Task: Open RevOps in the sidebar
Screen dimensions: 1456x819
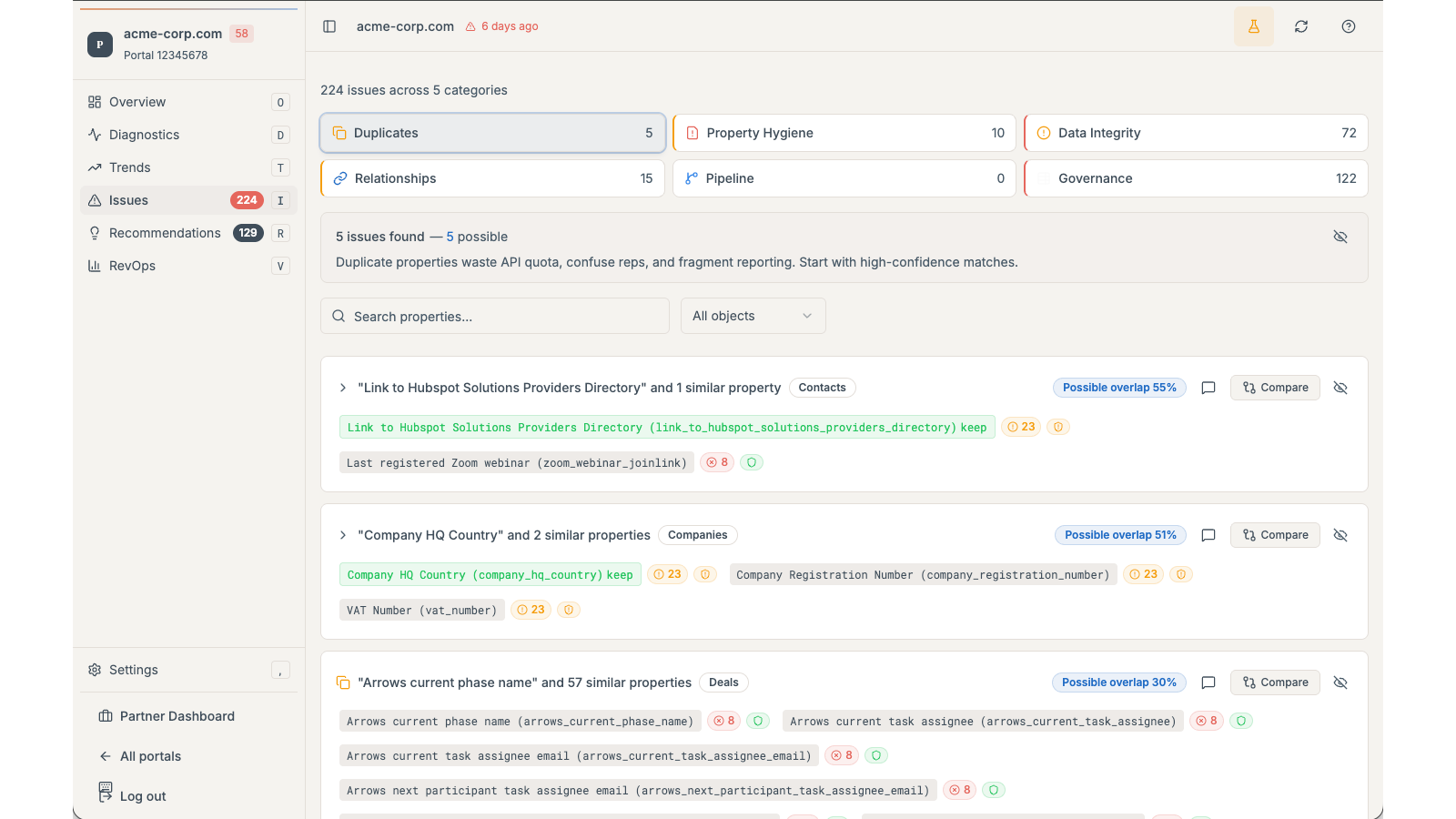Action: [188, 266]
